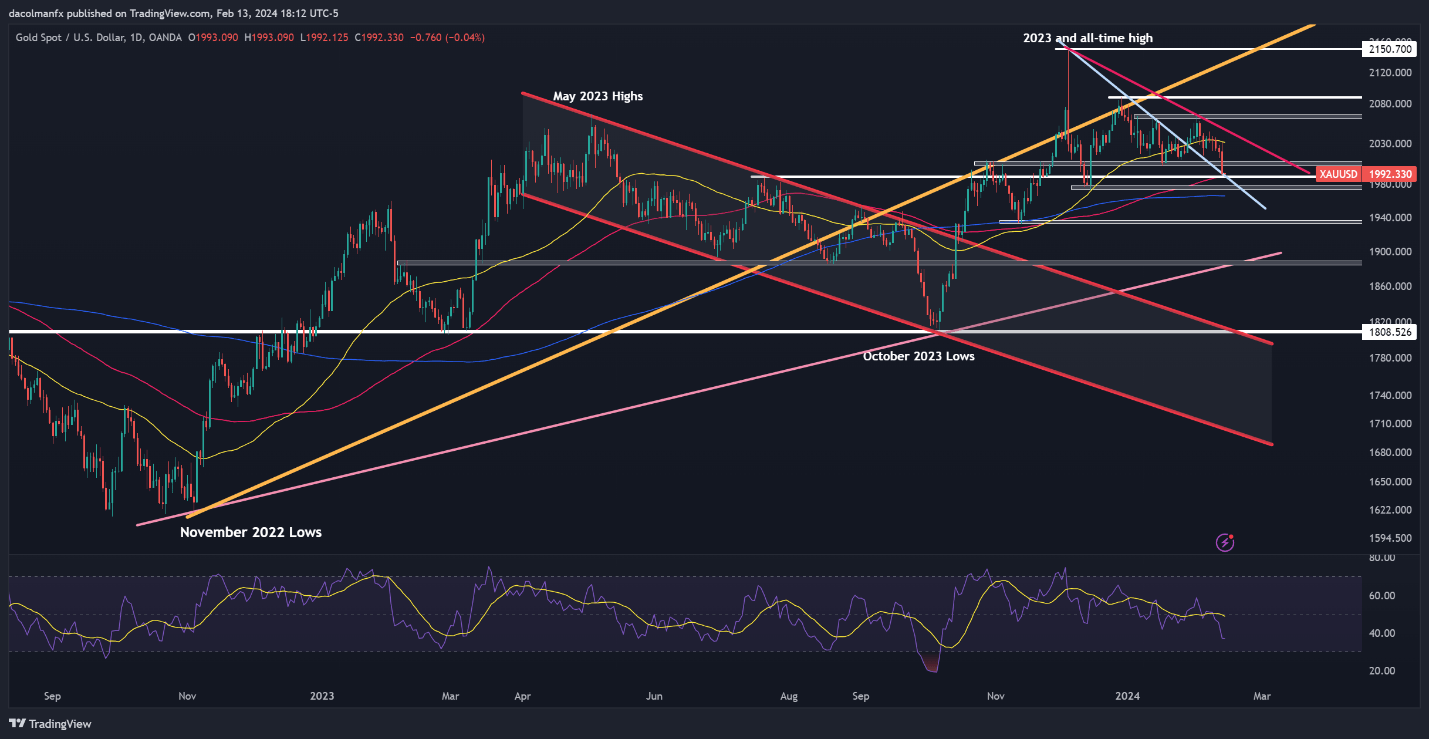1429x739 pixels.
Task: Click the 1940.000 price axis label
Action: [1389, 218]
